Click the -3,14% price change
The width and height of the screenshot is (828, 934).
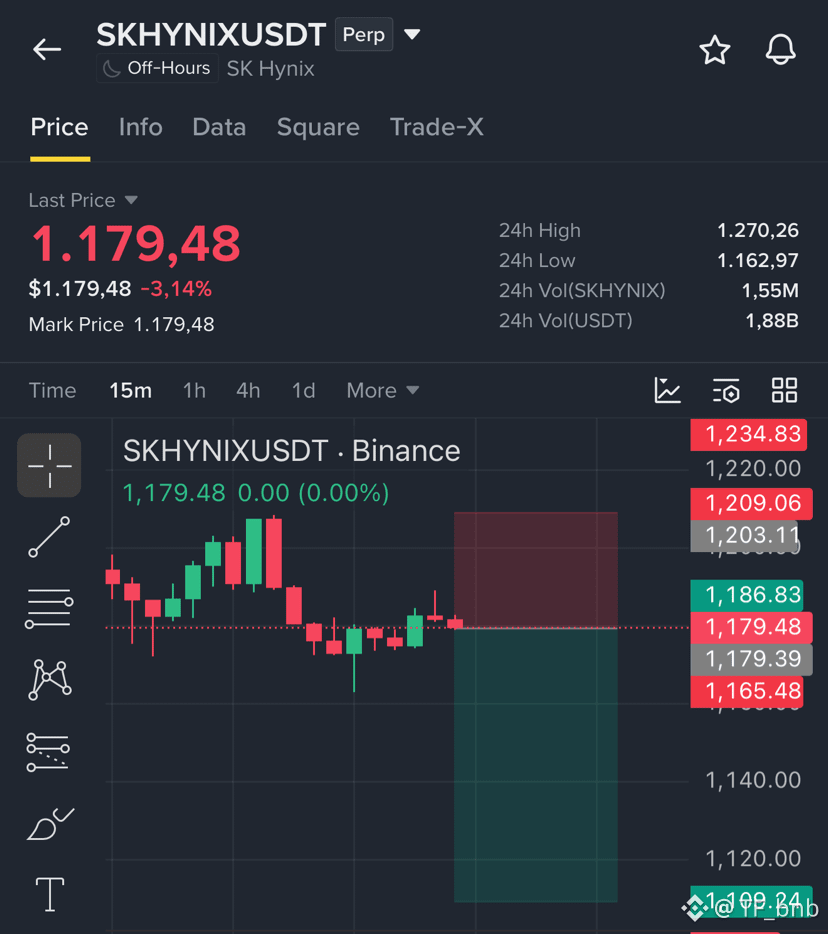pos(176,289)
